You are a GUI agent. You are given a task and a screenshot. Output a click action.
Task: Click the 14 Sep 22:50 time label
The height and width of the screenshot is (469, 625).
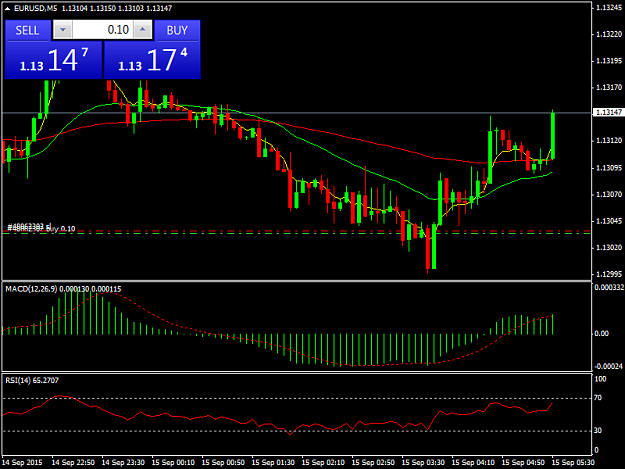73,463
